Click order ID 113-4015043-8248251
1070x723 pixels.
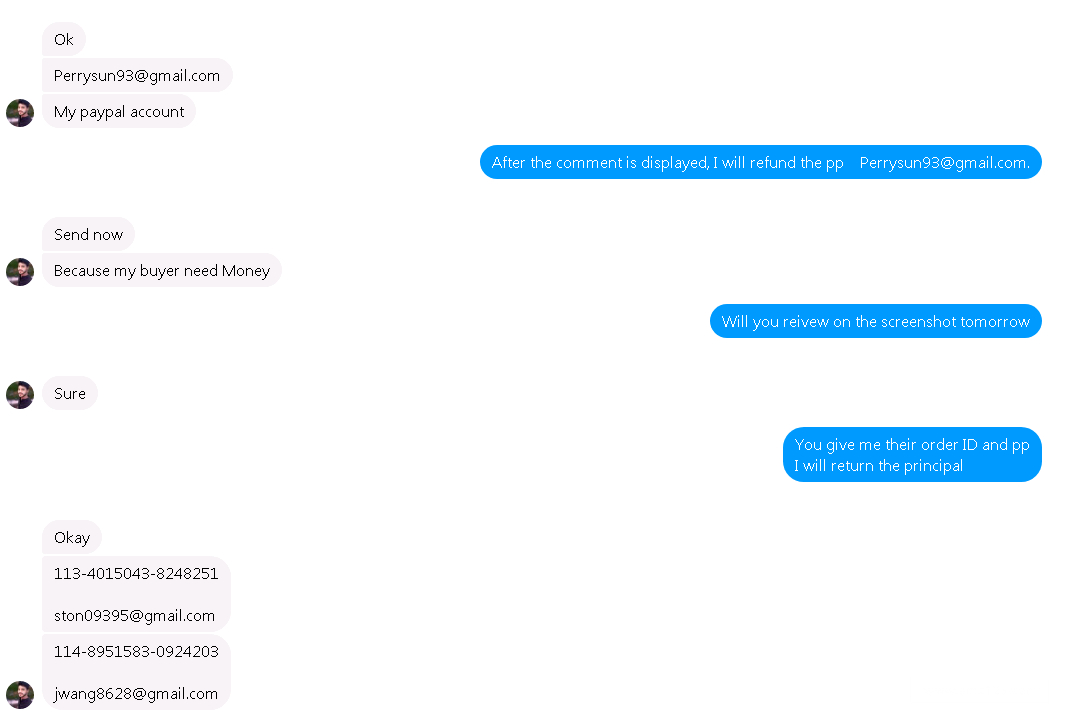point(136,574)
